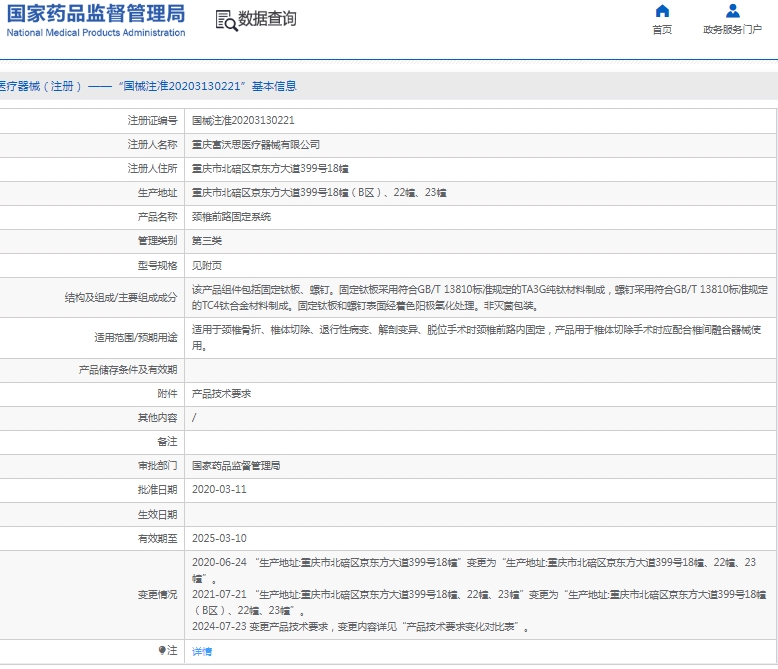This screenshot has height=669, width=778.
Task: Select attachment value 产品技术要求
Action: (222, 394)
